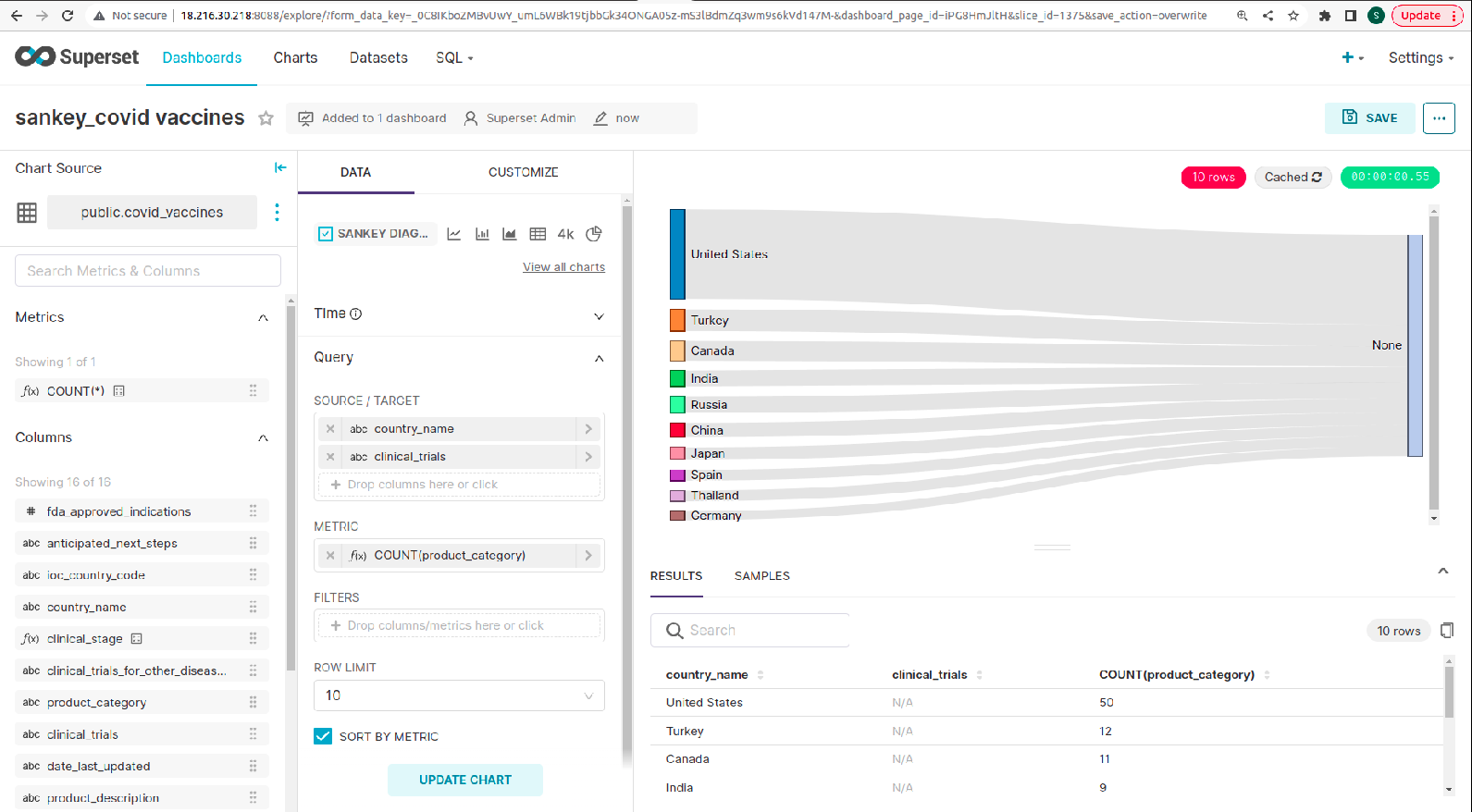Image resolution: width=1472 pixels, height=812 pixels.
Task: Open the Settings dropdown
Action: (1421, 57)
